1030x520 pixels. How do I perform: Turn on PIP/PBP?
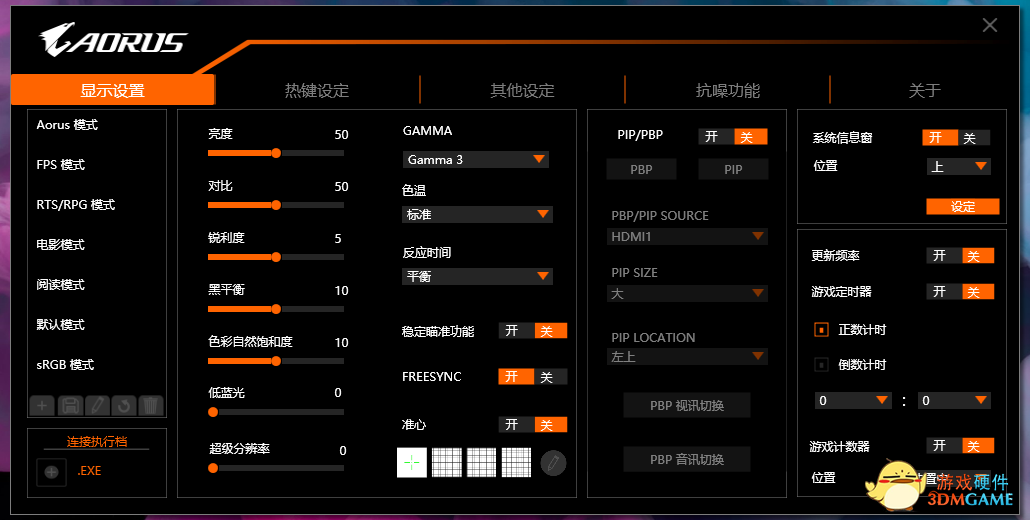click(715, 137)
